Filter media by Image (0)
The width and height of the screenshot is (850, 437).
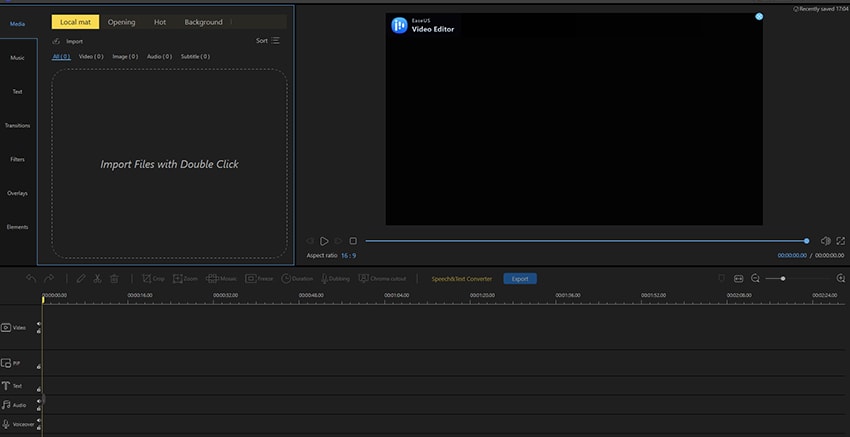pyautogui.click(x=125, y=56)
